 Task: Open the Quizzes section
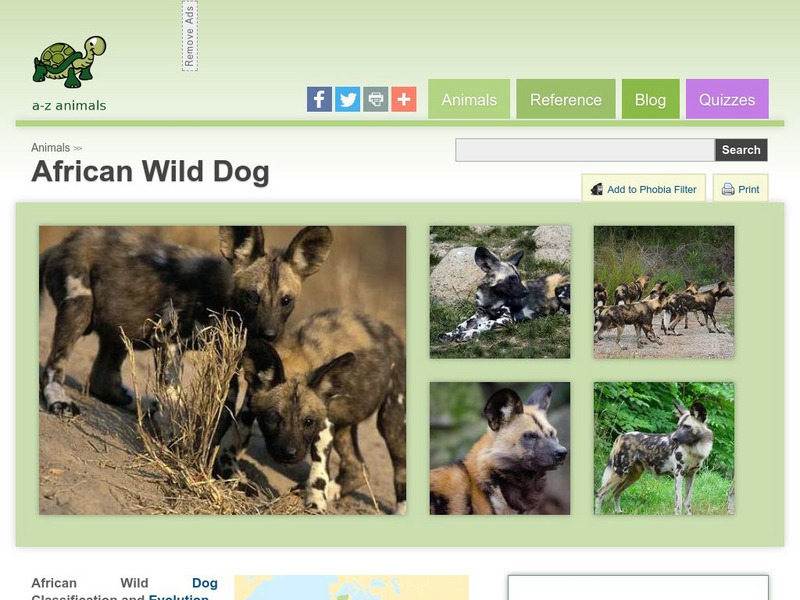pyautogui.click(x=727, y=99)
